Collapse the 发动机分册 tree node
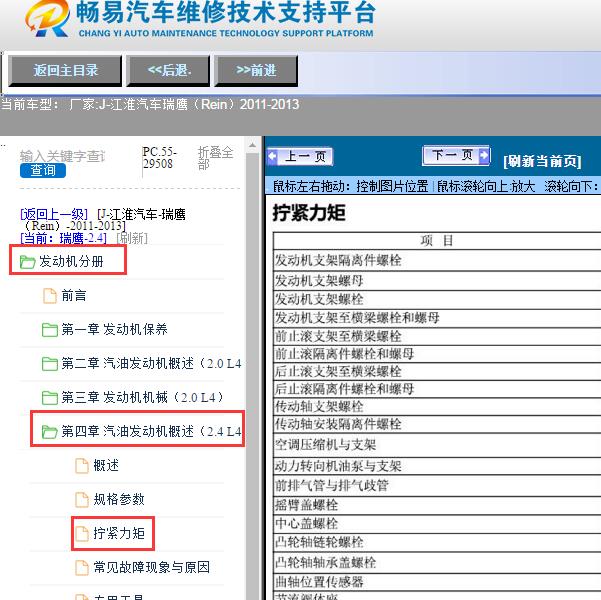 (71, 262)
